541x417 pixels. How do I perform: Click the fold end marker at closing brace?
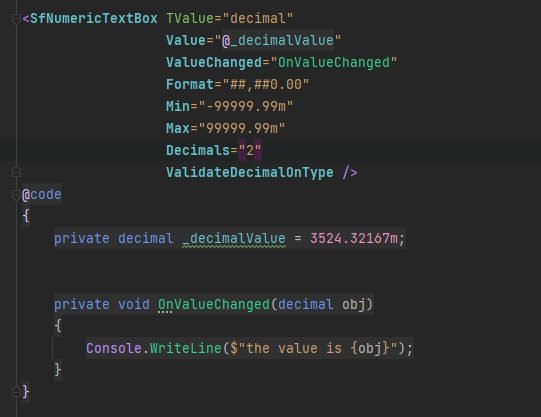tap(16, 392)
